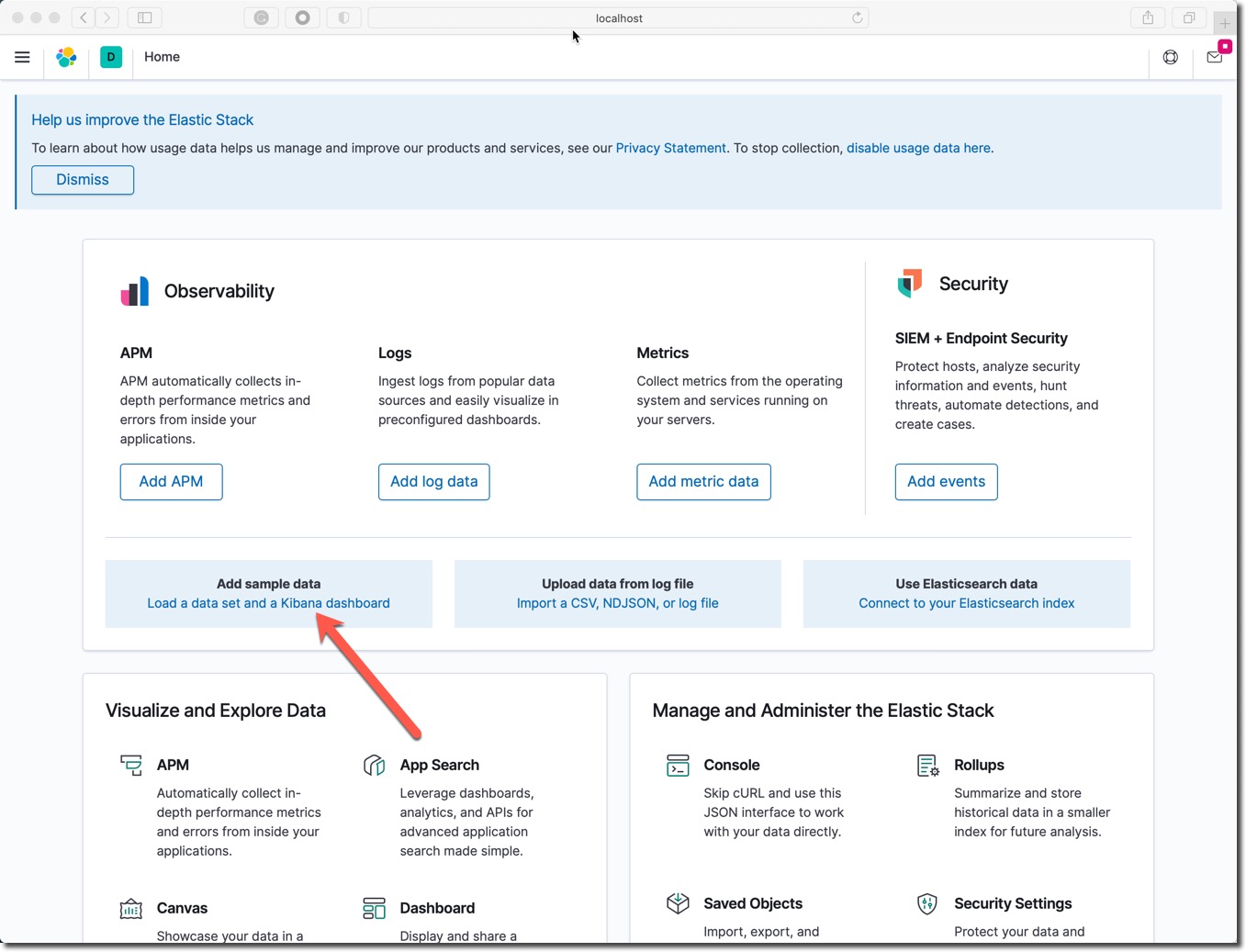Click 'Use Elasticsearch data' card title

click(x=966, y=584)
